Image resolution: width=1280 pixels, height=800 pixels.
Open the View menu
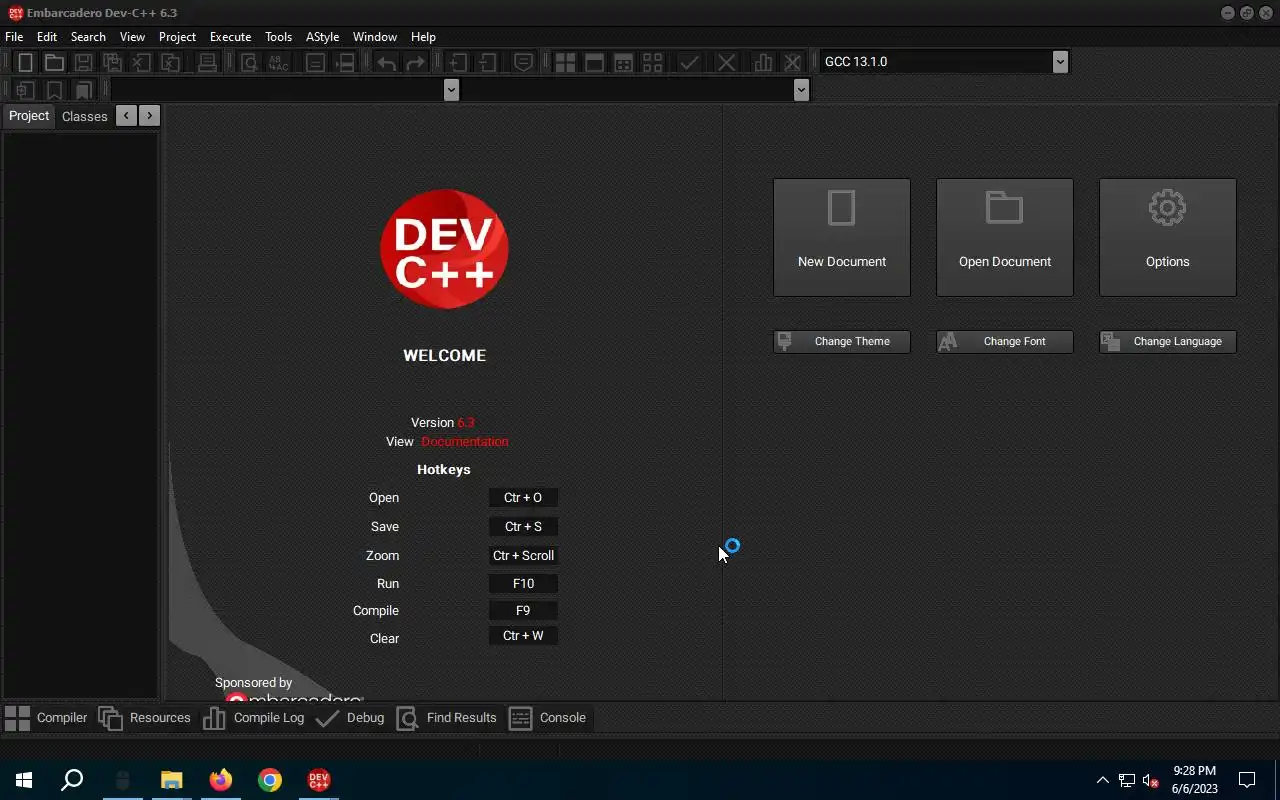tap(132, 37)
